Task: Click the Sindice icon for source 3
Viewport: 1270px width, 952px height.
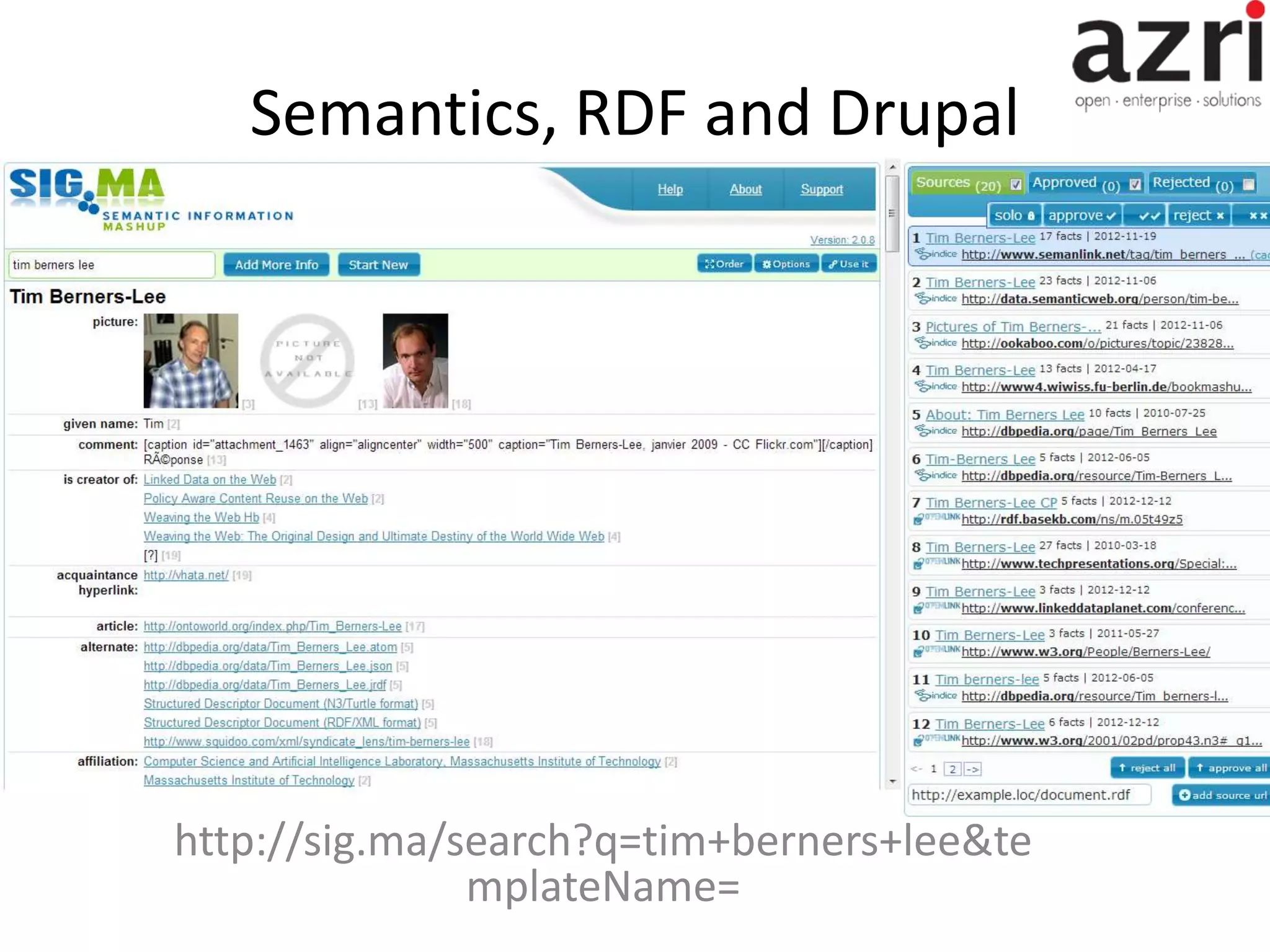Action: pos(936,343)
